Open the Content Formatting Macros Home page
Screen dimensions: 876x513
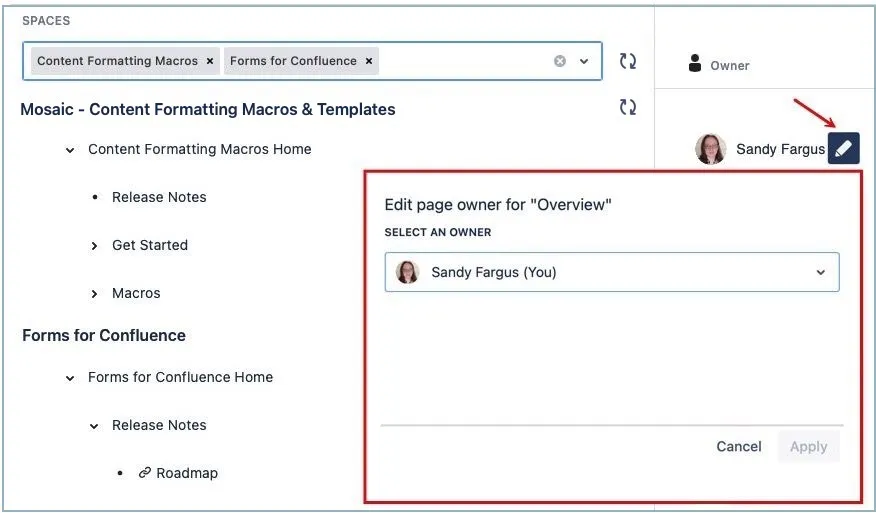[x=199, y=149]
